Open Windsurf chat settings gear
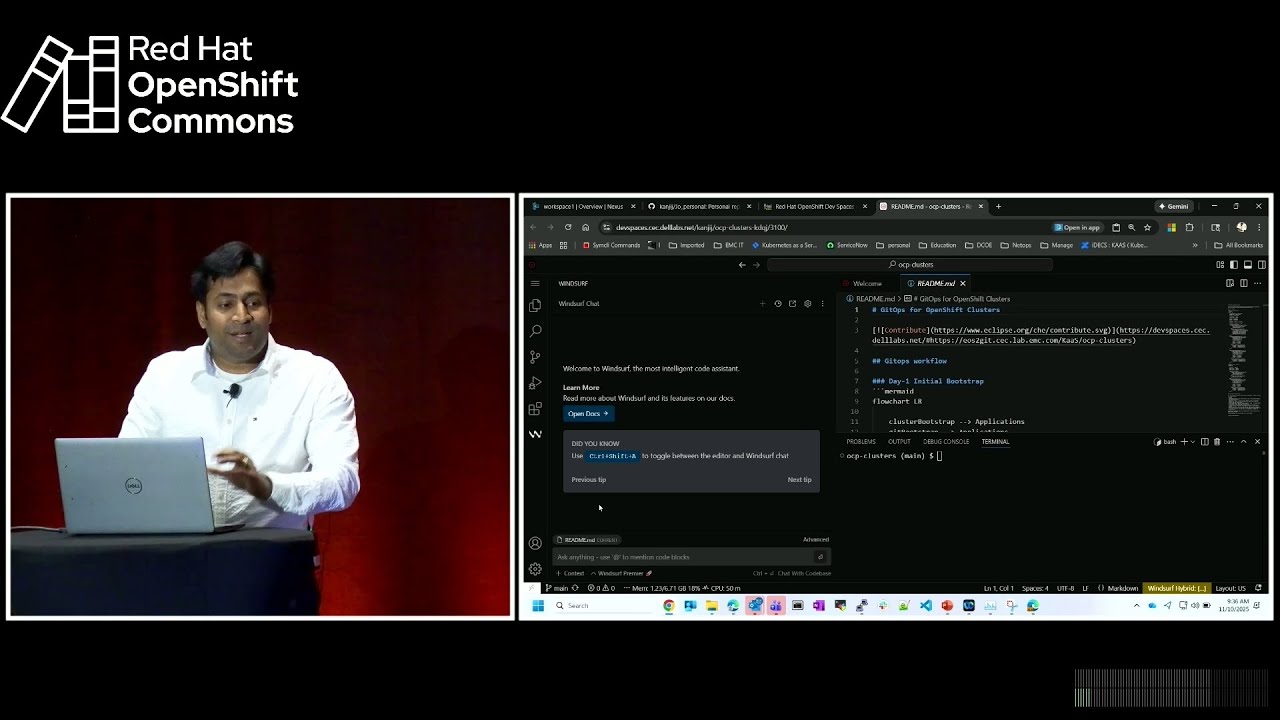 (807, 303)
